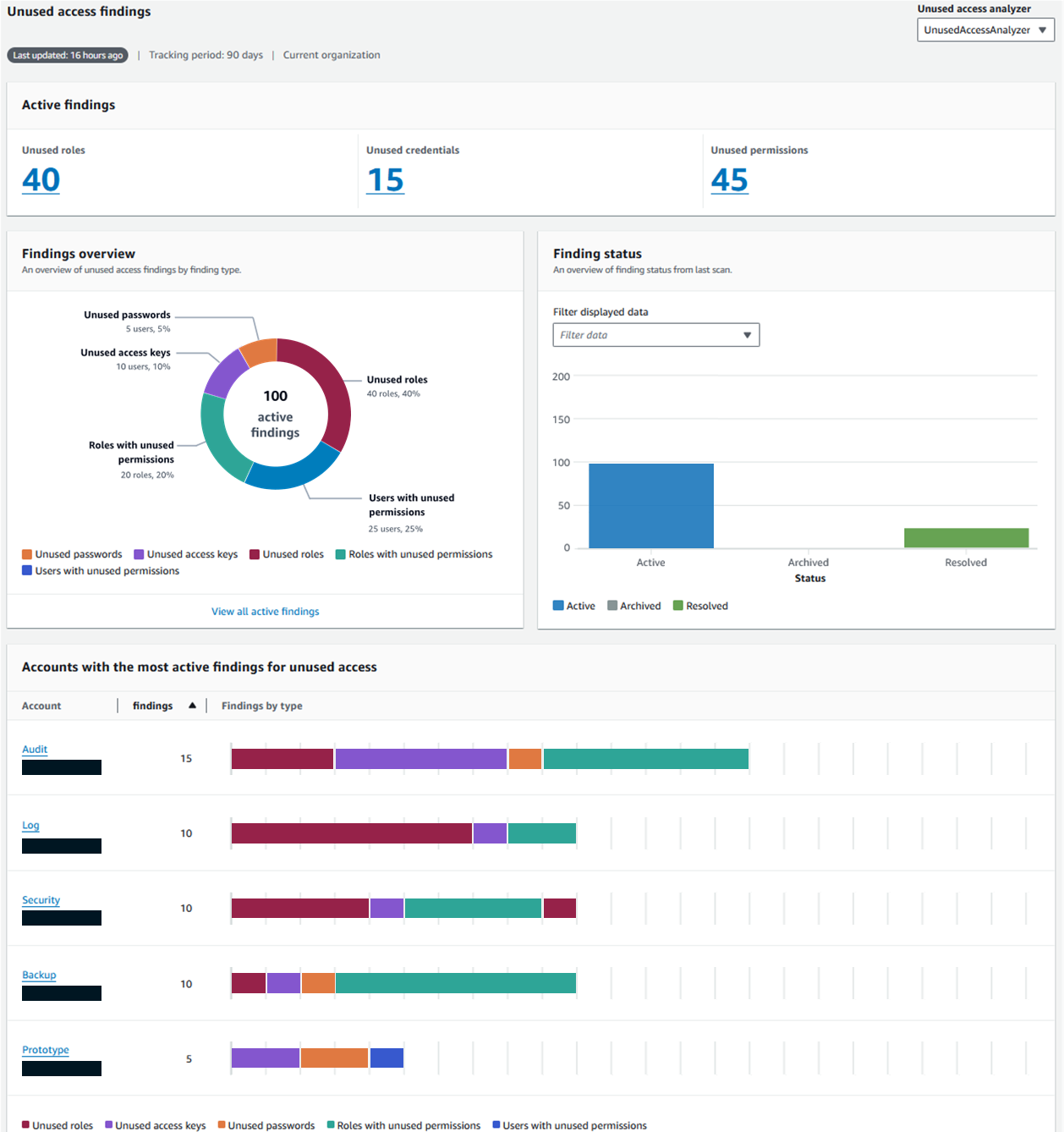Open the Security account details
Image resolution: width=1064 pixels, height=1132 pixels.
pyautogui.click(x=41, y=900)
